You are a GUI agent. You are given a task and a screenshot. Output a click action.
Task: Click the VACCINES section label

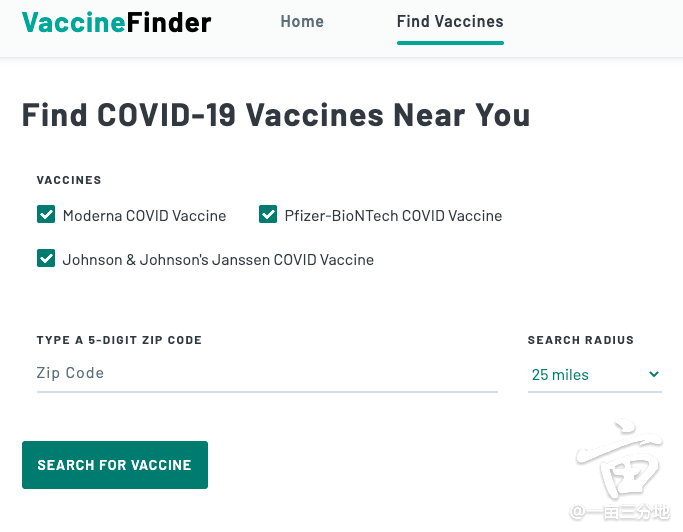tap(69, 180)
